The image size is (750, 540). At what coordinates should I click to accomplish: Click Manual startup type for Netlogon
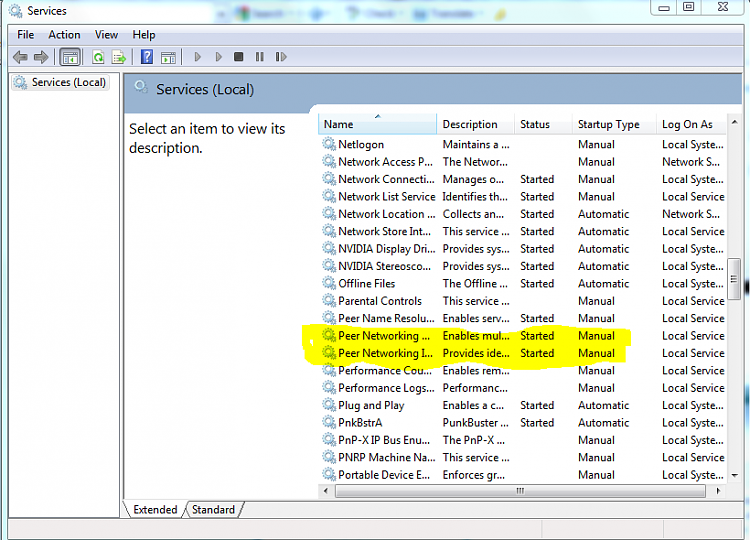596,144
